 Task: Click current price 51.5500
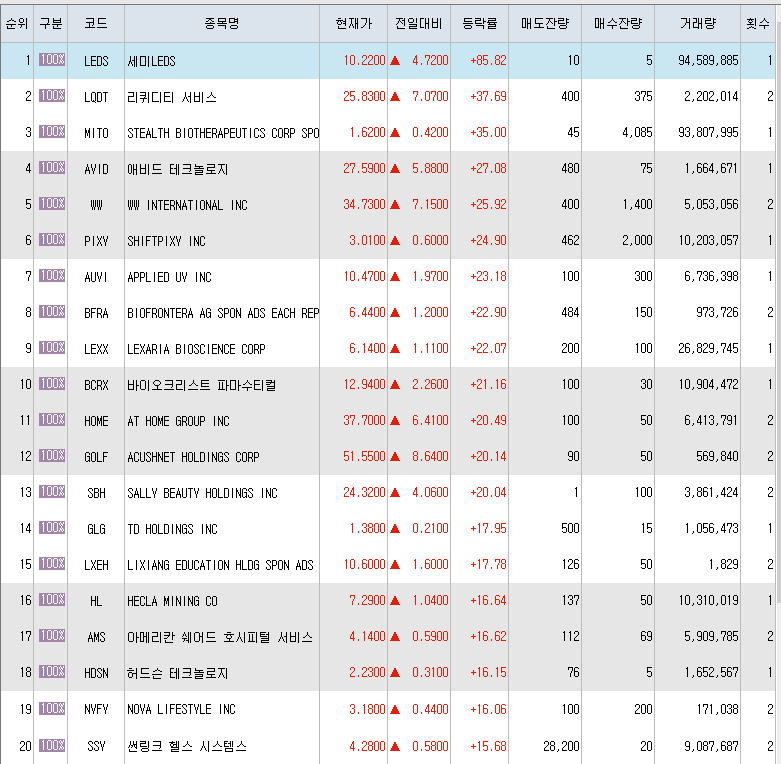point(364,456)
